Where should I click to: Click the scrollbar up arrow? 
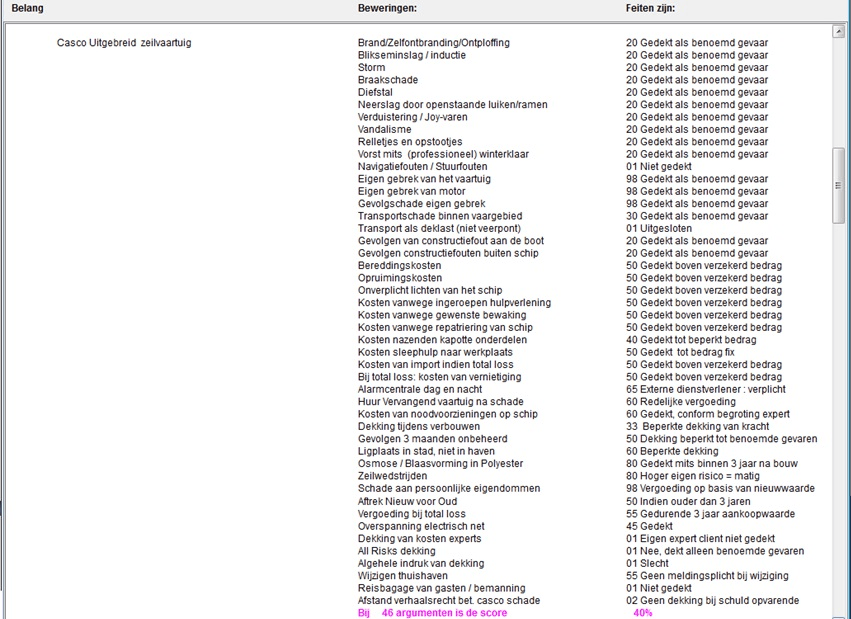click(838, 31)
